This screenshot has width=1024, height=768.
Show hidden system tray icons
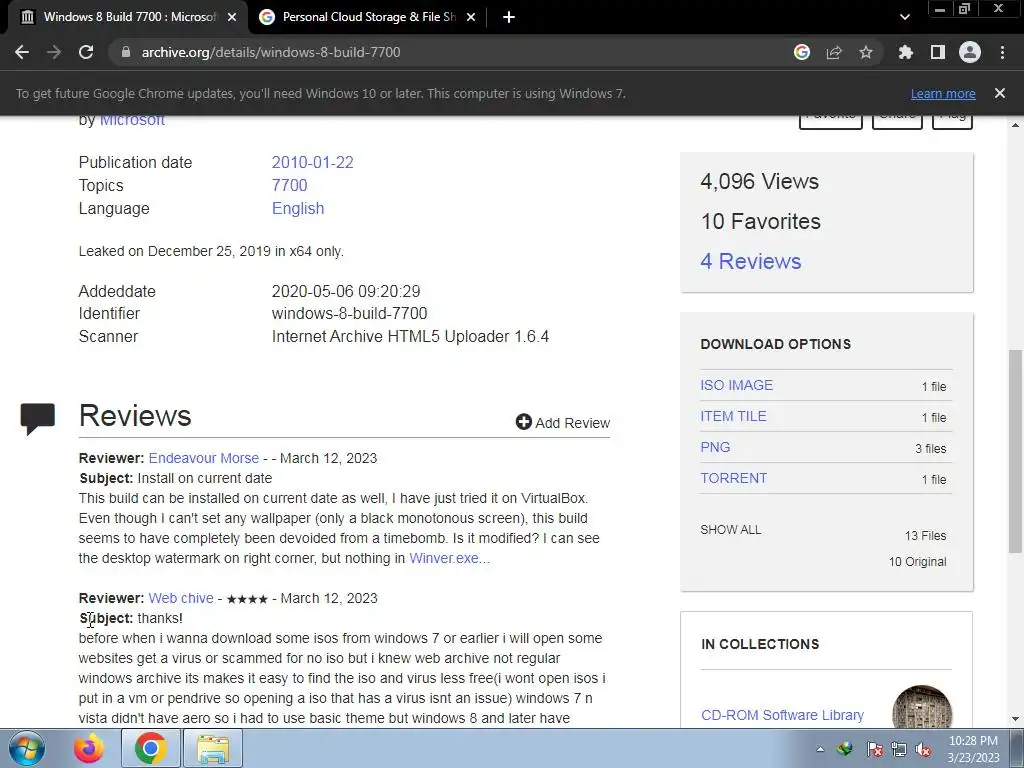[x=820, y=749]
